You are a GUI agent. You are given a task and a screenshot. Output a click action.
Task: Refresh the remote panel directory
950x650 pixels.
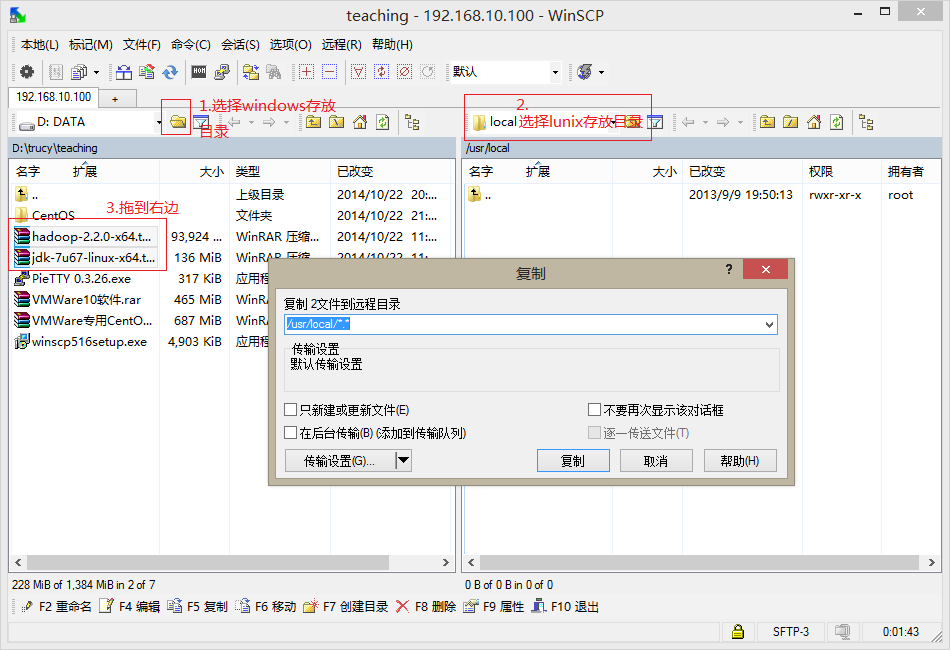tap(837, 122)
